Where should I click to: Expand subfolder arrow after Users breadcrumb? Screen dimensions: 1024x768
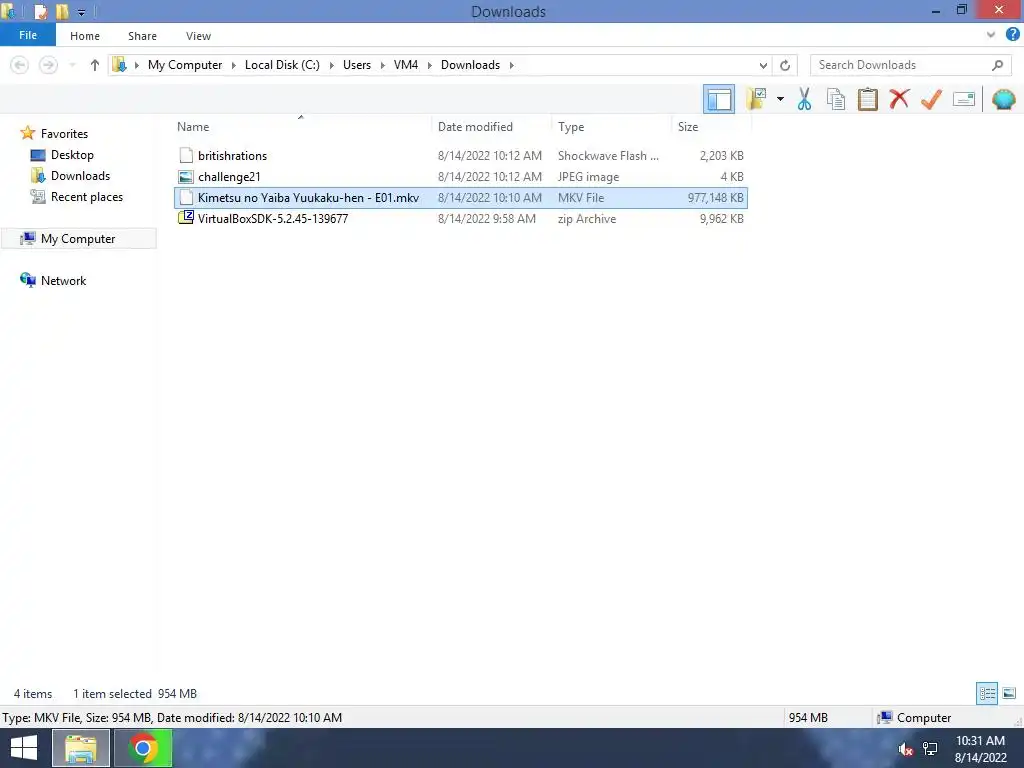click(383, 65)
